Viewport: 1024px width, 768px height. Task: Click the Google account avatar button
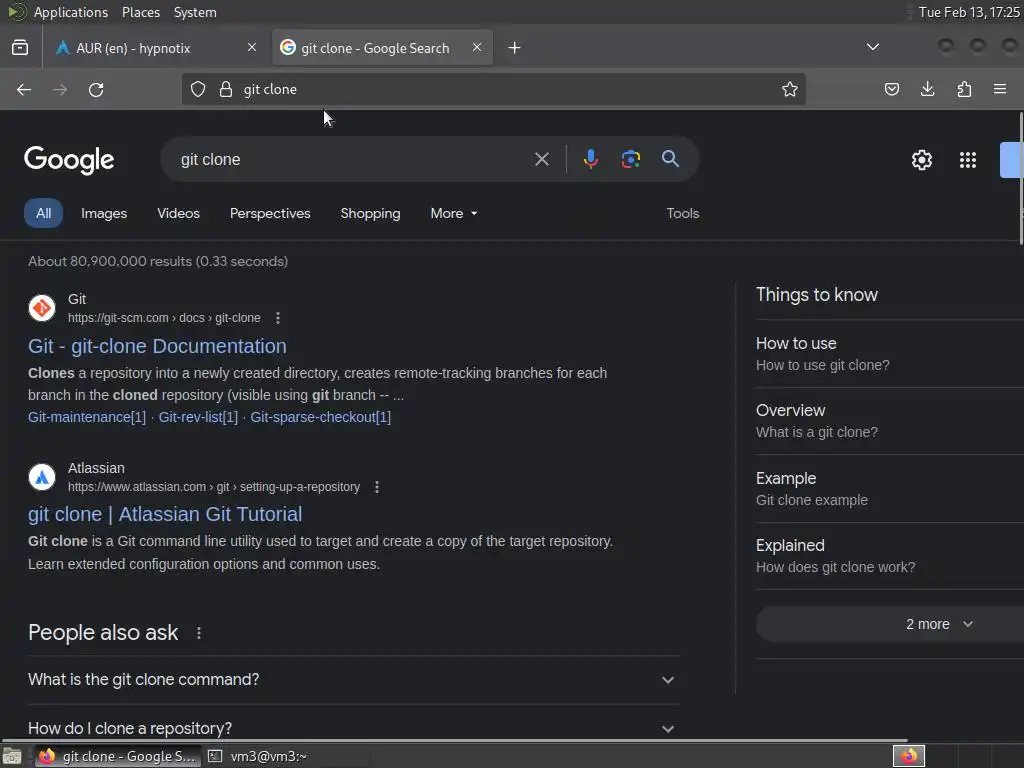(x=1012, y=160)
